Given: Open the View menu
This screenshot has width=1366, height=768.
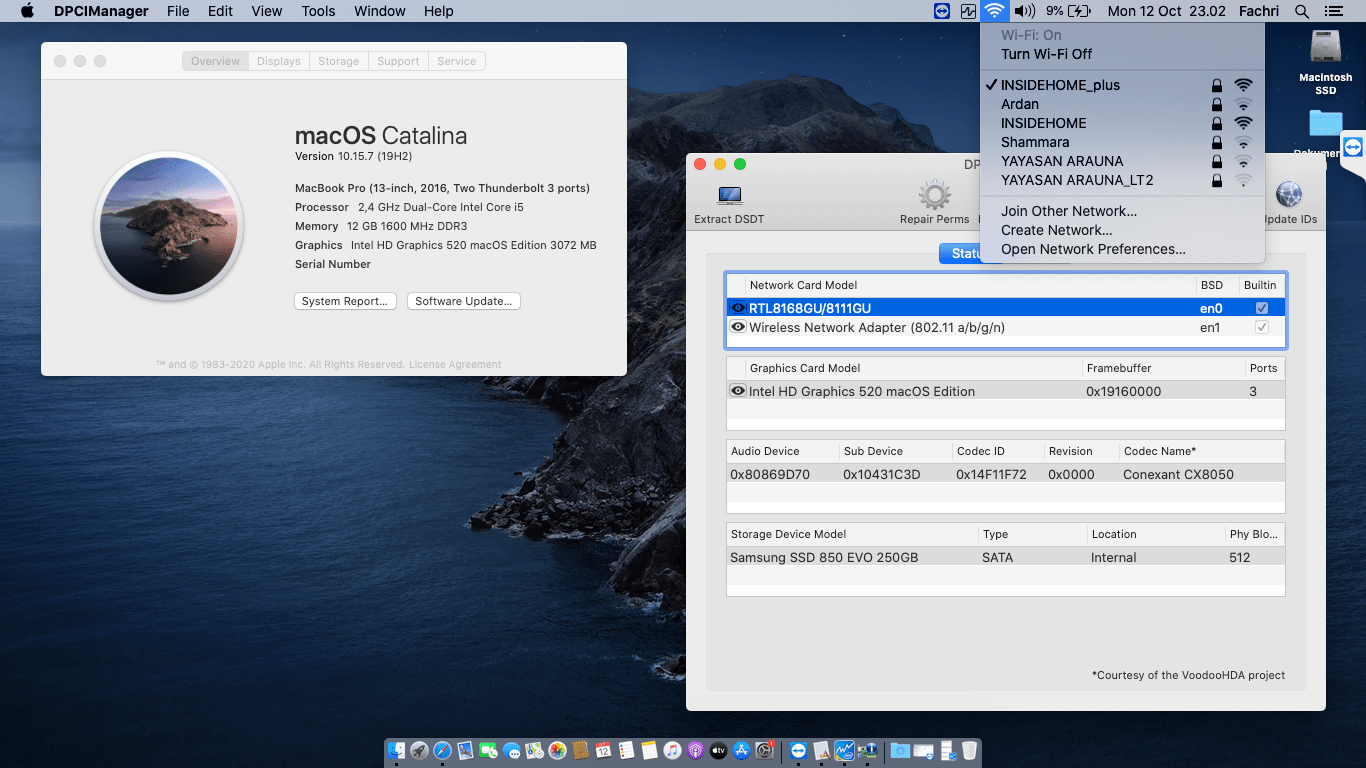Looking at the screenshot, I should 267,11.
